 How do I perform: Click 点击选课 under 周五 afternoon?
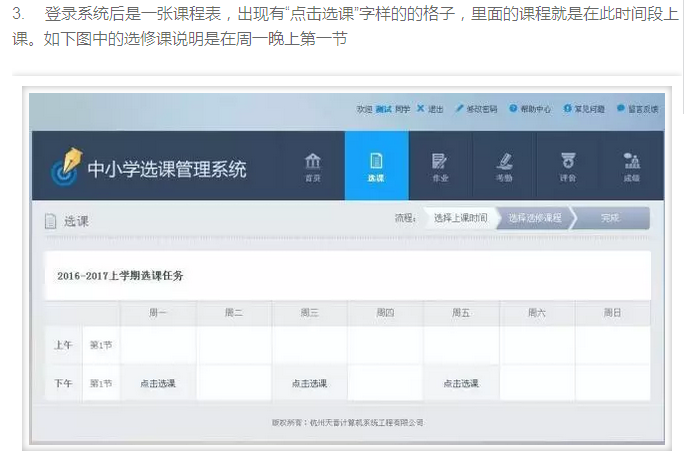click(461, 383)
